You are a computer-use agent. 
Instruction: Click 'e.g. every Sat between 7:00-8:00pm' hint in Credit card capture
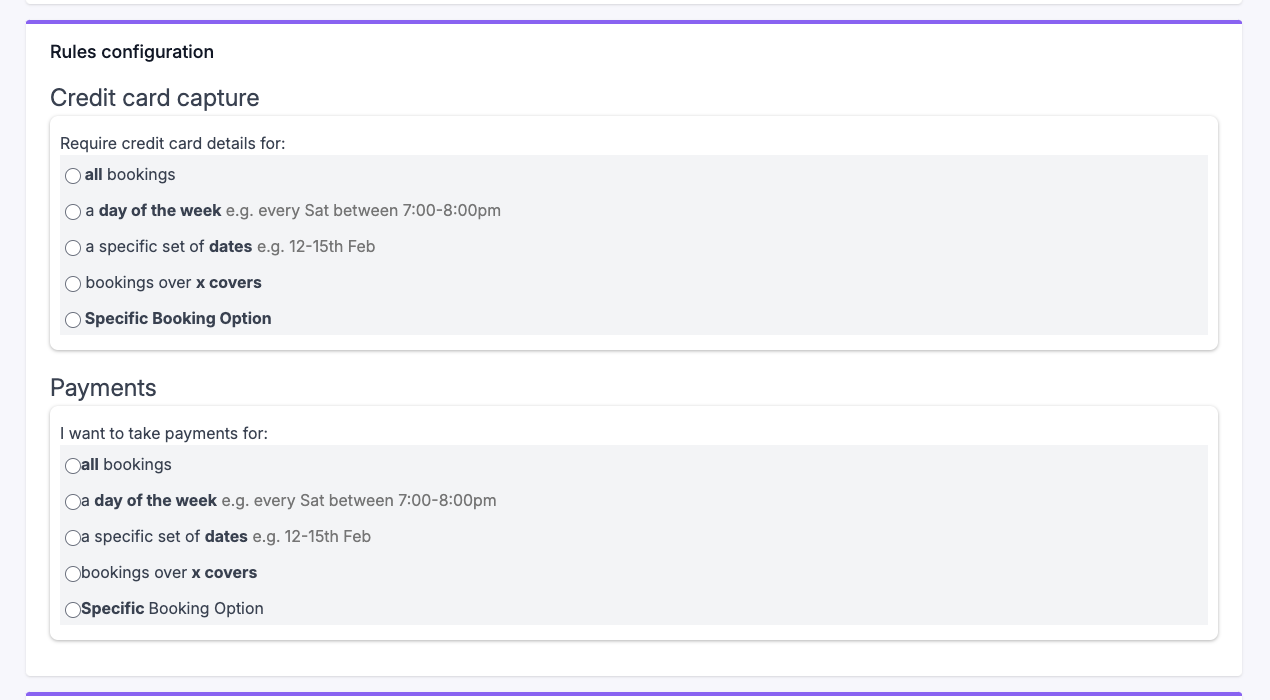[363, 211]
